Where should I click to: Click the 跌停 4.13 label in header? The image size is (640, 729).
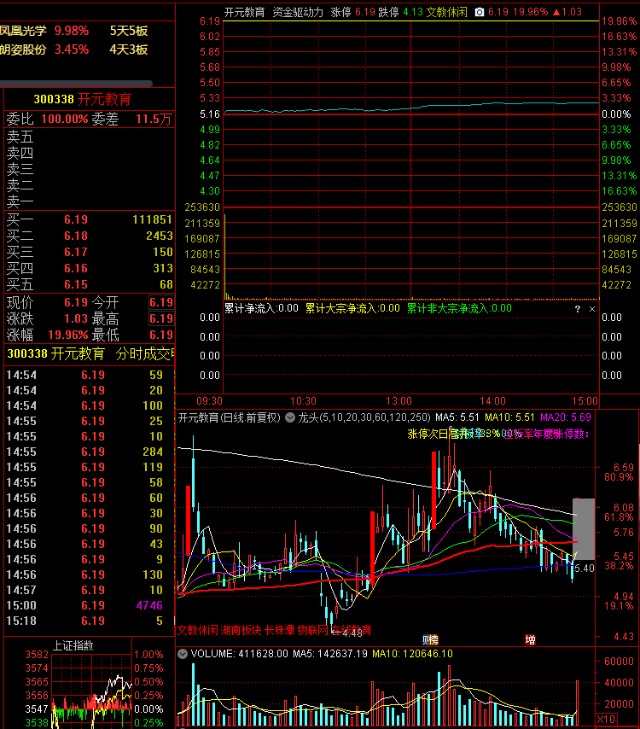click(400, 12)
